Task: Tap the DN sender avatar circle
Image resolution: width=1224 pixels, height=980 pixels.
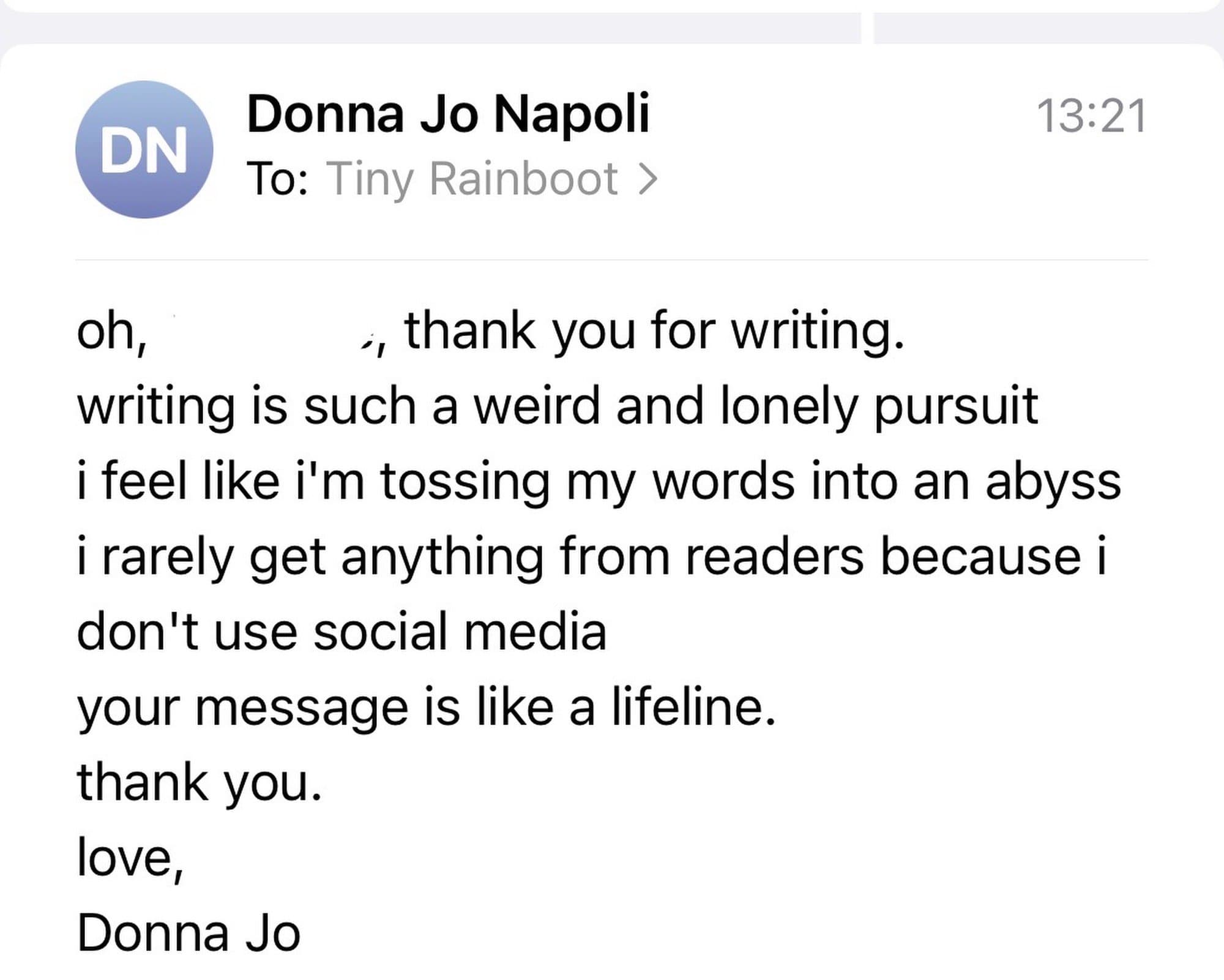Action: (x=144, y=149)
